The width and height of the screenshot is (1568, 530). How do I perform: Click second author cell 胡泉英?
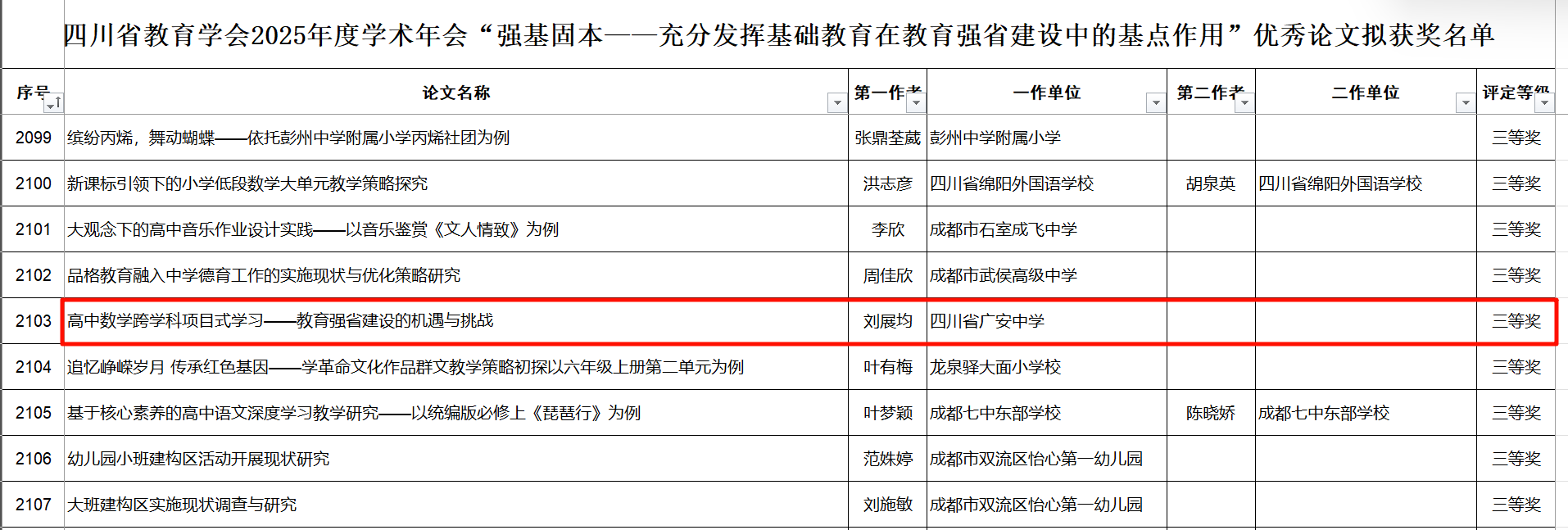(1210, 183)
